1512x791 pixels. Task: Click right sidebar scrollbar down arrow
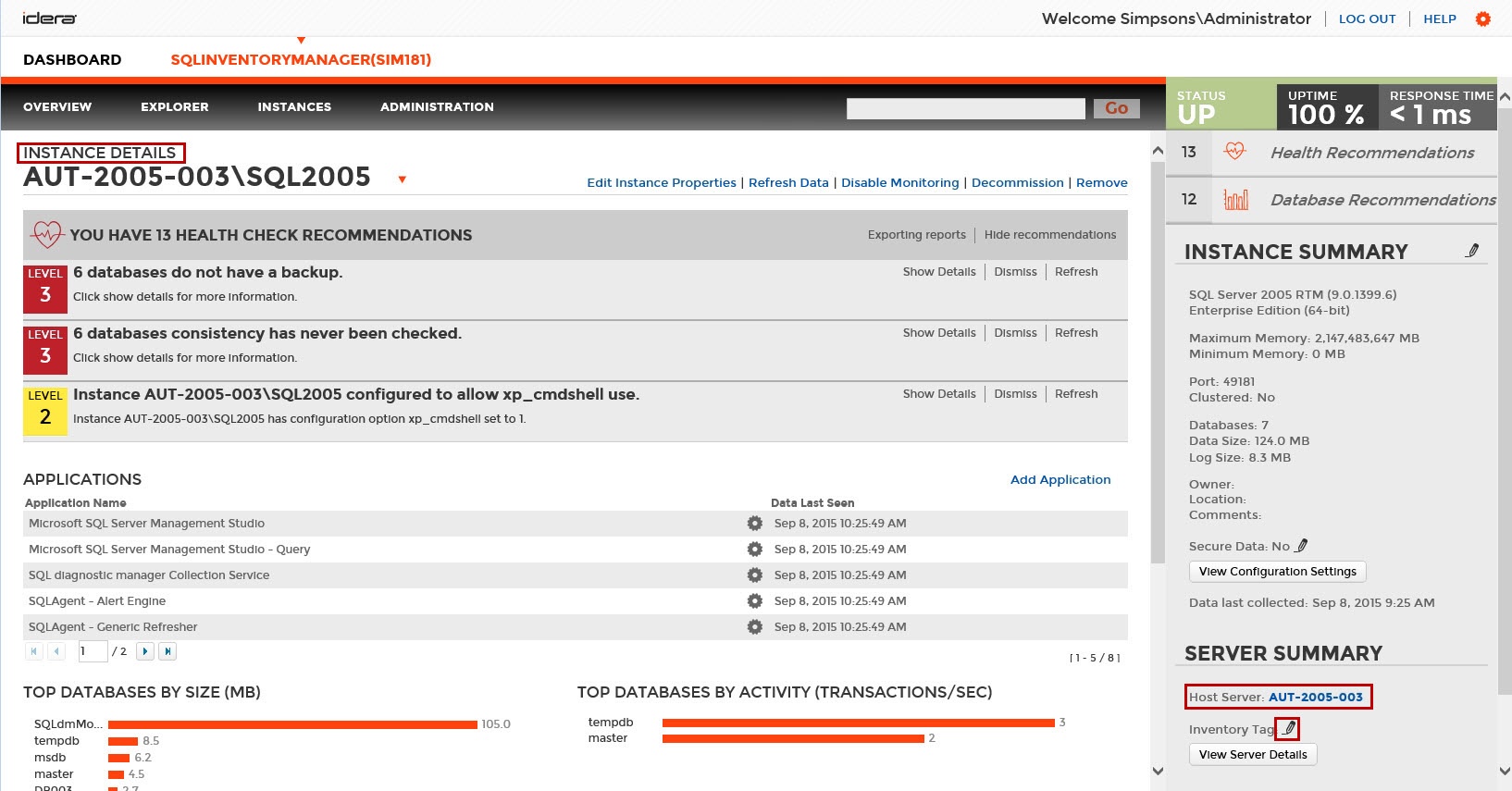click(1505, 771)
